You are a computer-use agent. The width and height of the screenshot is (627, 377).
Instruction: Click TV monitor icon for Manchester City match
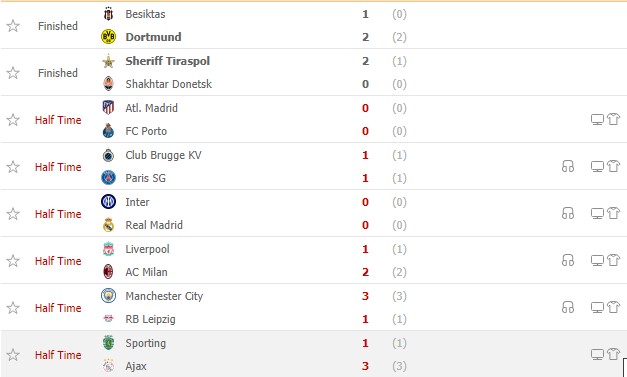coord(597,307)
